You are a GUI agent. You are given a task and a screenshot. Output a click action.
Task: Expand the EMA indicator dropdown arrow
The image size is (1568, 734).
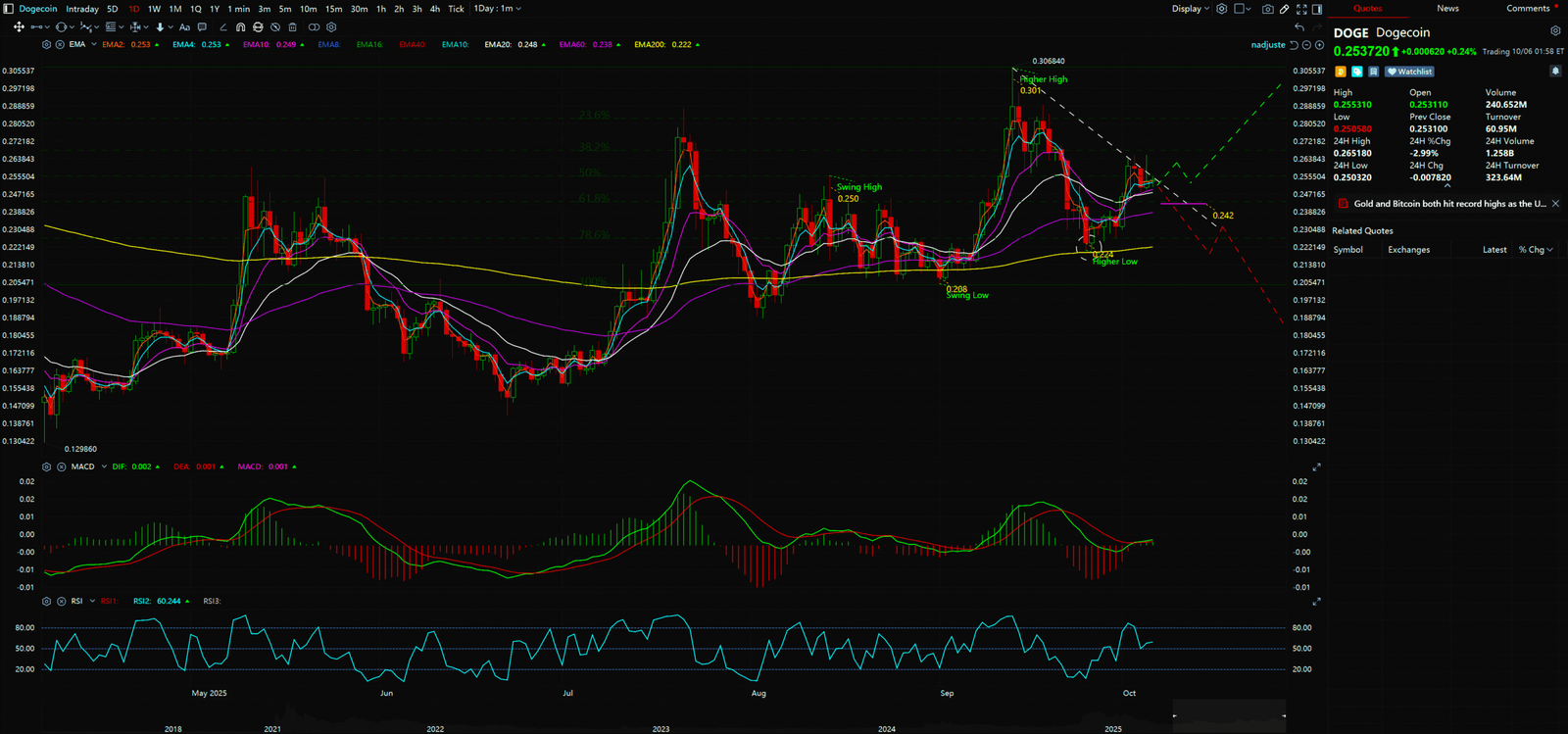[x=93, y=44]
